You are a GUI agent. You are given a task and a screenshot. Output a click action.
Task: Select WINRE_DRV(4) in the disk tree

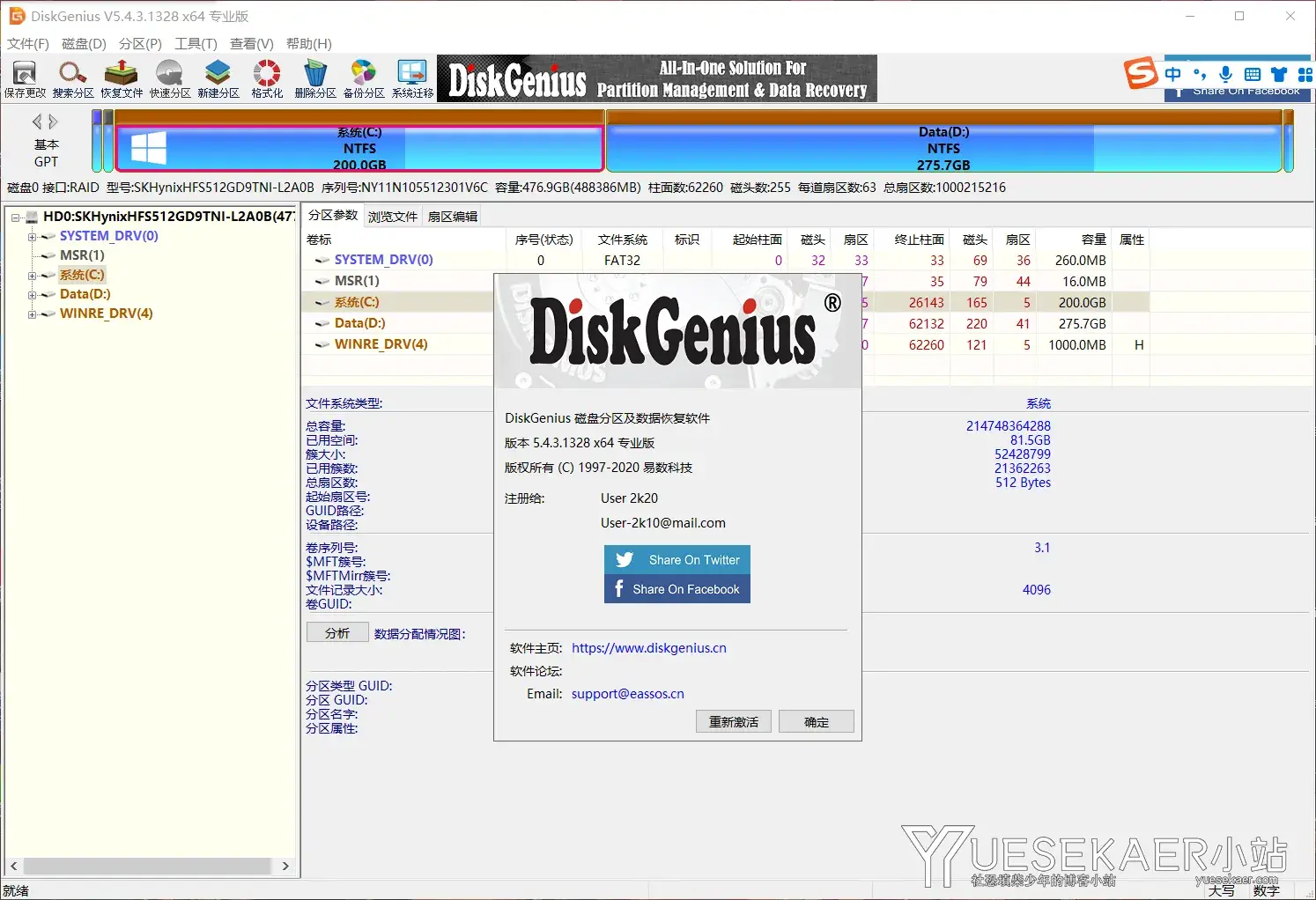click(x=107, y=314)
